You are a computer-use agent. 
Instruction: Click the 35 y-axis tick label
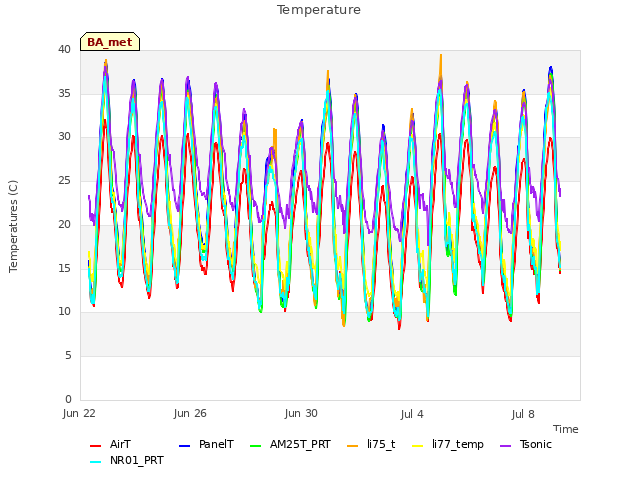(64, 93)
